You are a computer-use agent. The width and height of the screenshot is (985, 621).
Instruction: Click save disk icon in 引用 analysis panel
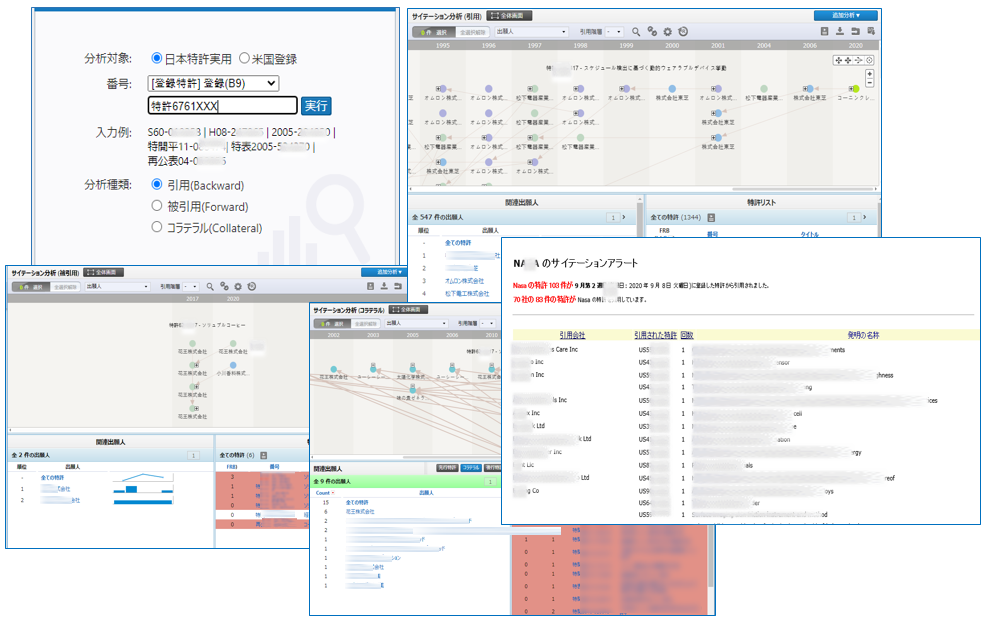(825, 32)
